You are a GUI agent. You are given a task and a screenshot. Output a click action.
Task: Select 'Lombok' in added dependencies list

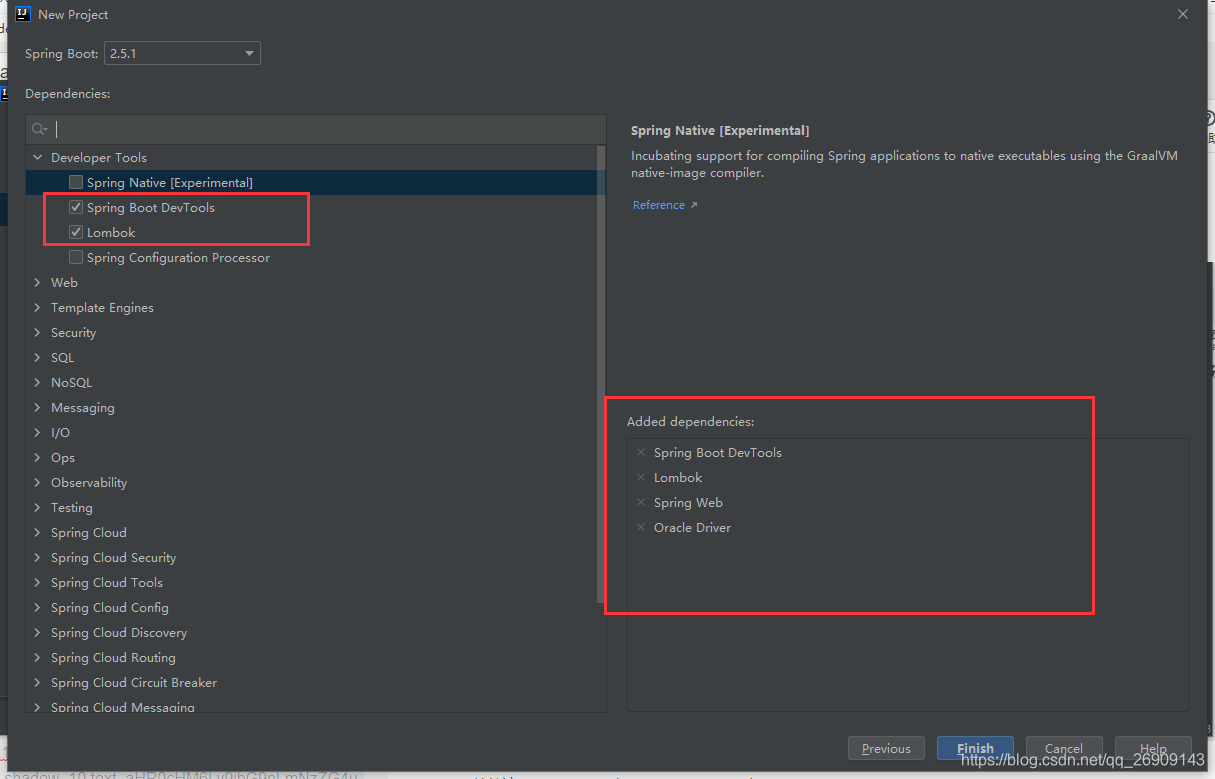[678, 478]
